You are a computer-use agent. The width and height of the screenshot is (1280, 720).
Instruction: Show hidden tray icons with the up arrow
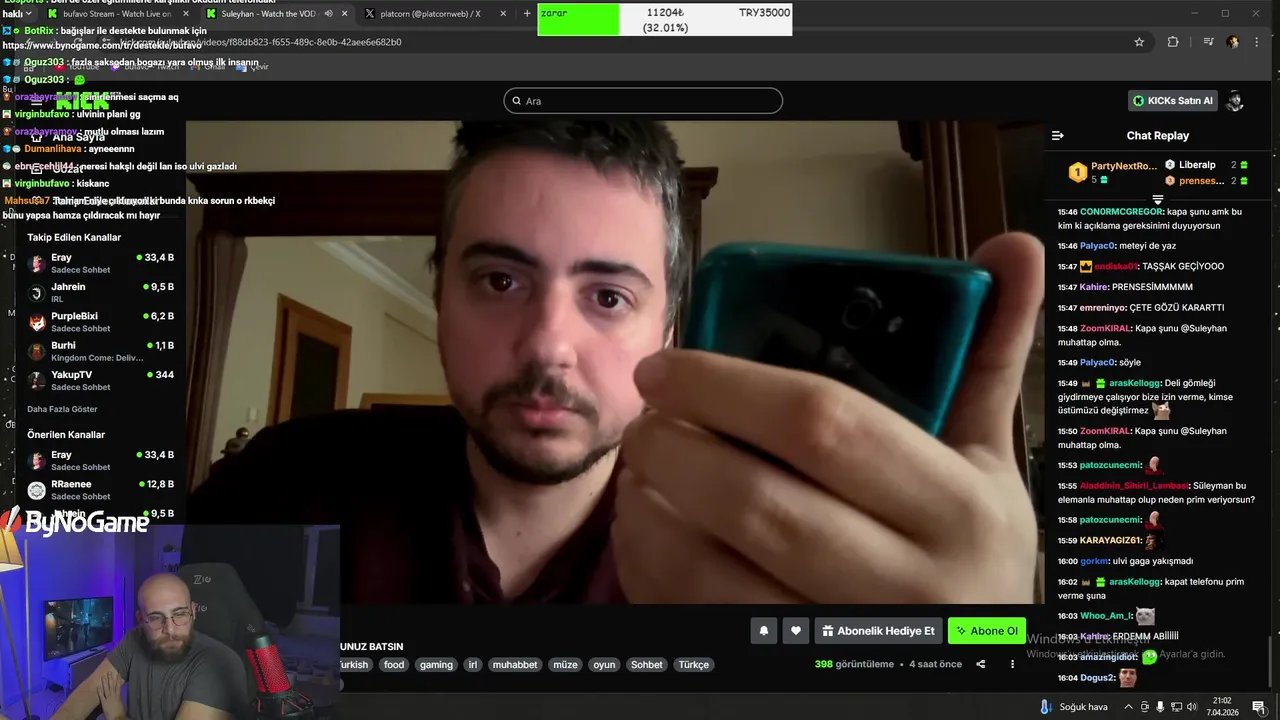click(x=1129, y=707)
